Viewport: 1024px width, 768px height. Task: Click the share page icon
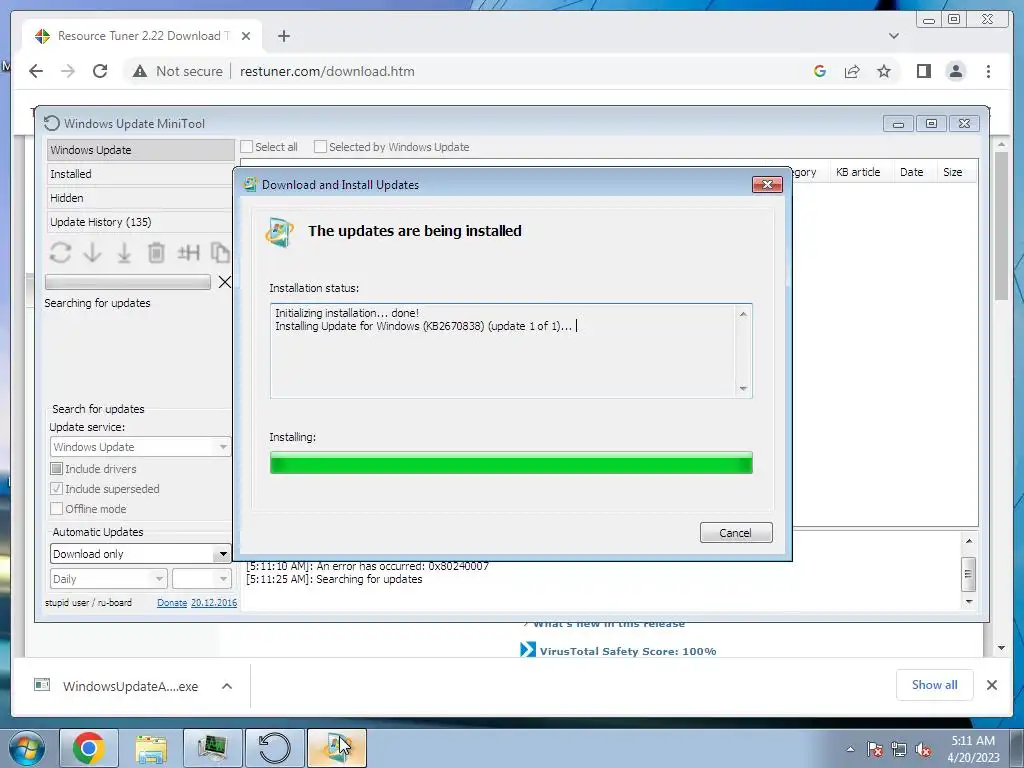[x=852, y=71]
